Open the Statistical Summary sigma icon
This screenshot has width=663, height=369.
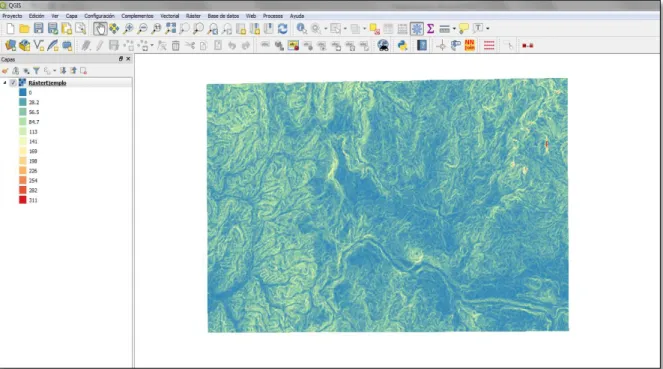430,29
